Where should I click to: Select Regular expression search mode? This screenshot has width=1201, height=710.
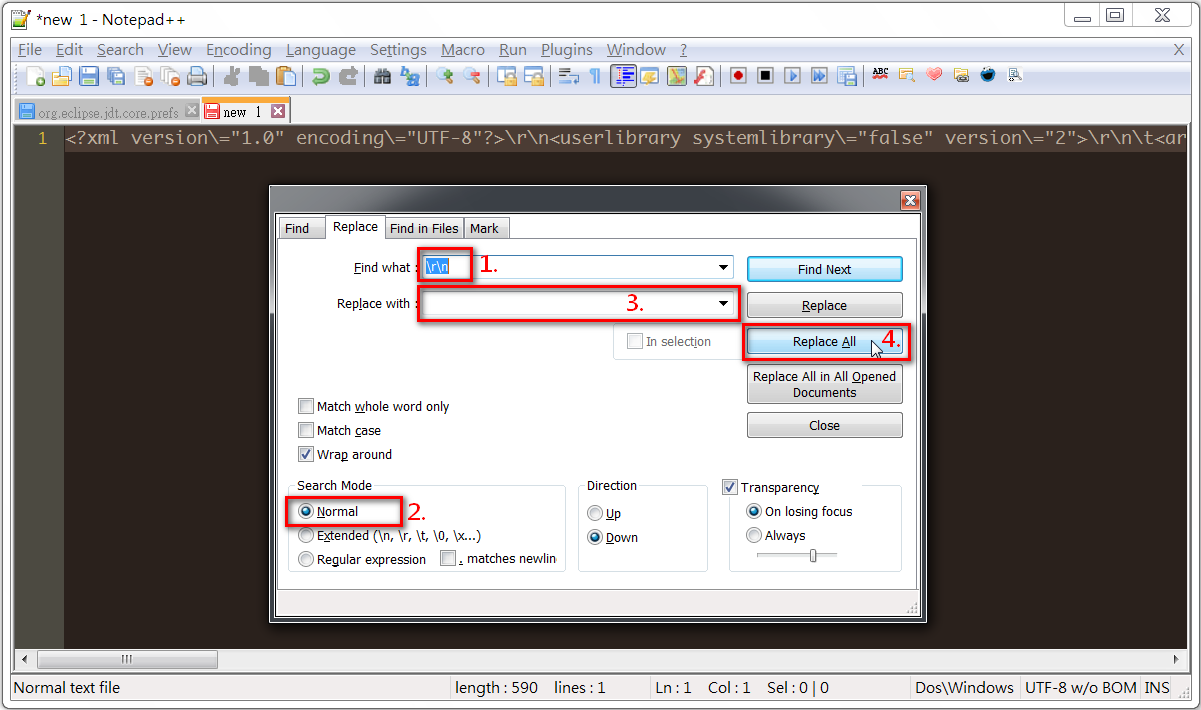click(363, 559)
